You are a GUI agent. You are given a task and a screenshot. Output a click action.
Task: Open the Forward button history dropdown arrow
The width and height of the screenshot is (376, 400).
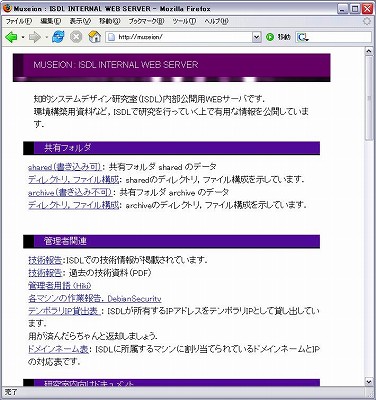pos(46,37)
